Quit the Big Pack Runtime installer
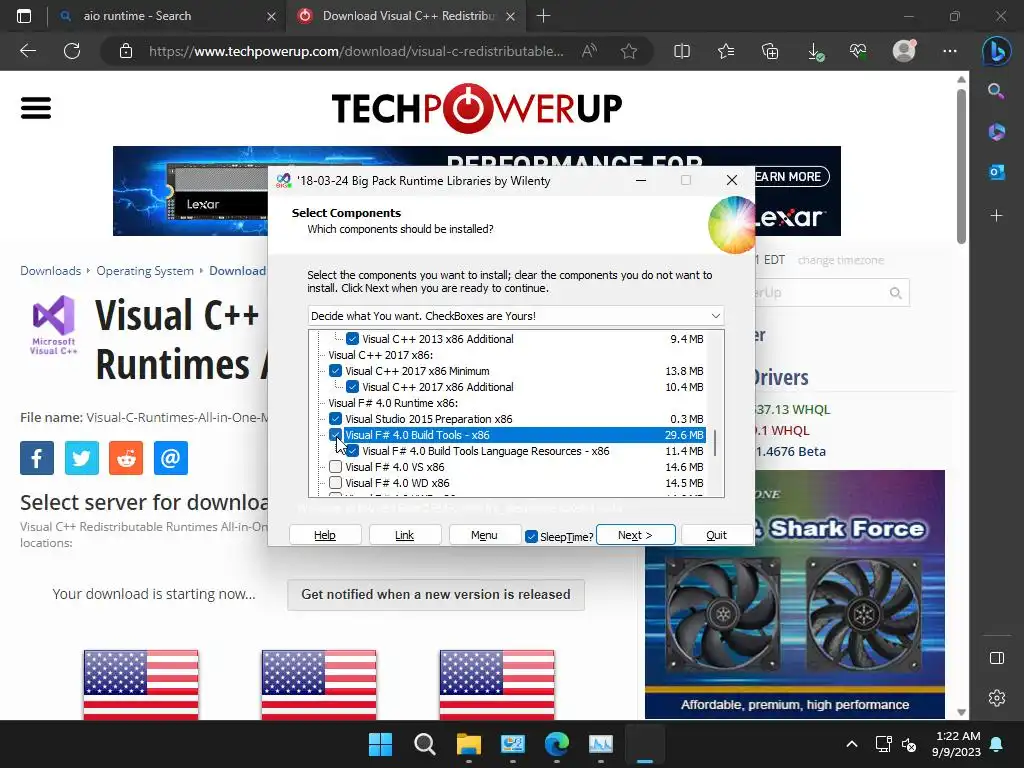Screen dimensions: 1024x768 click(716, 535)
